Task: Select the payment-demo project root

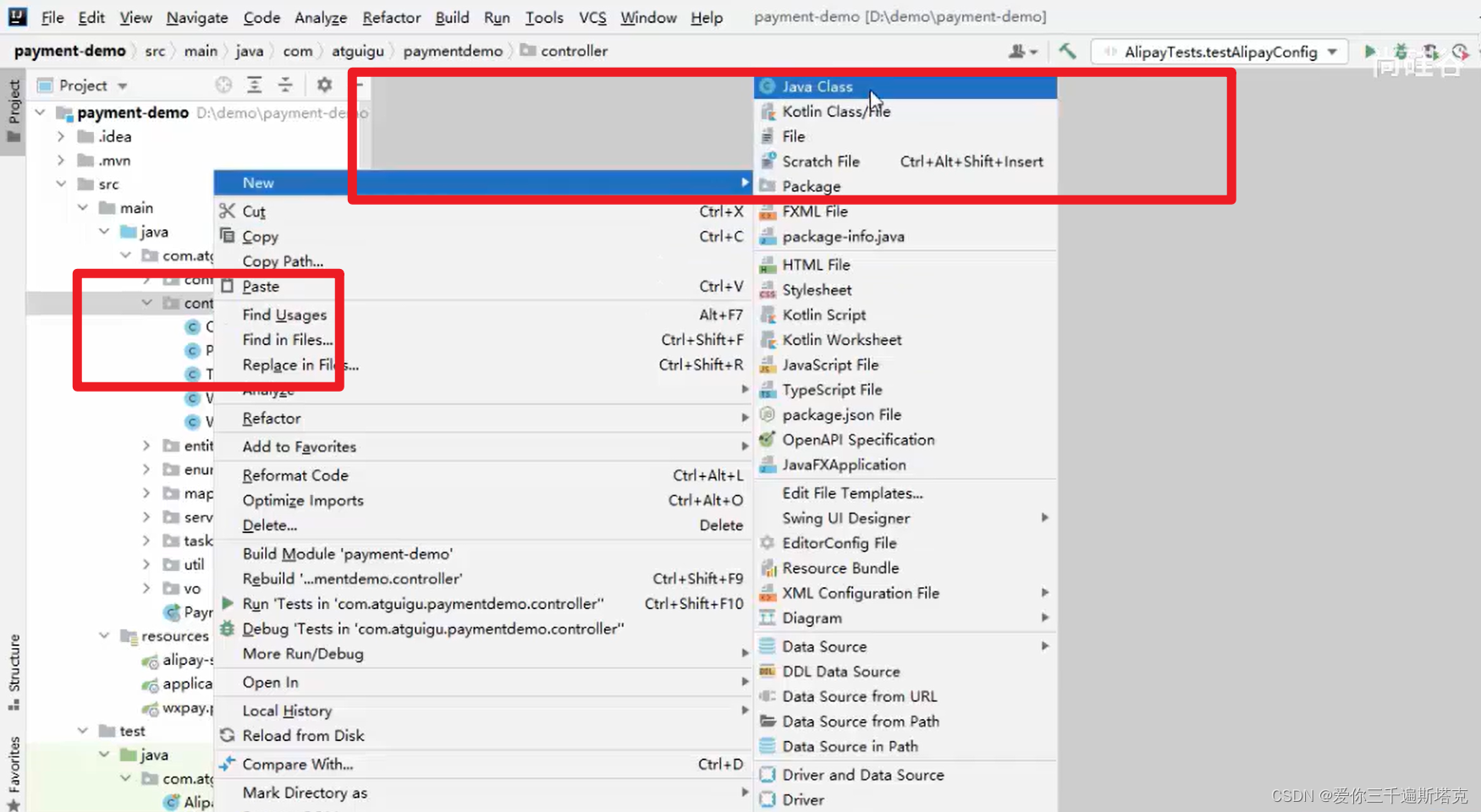Action: click(132, 112)
